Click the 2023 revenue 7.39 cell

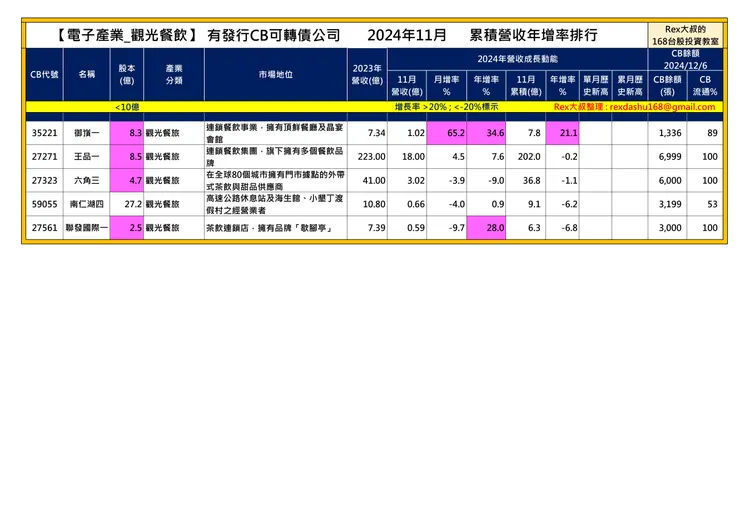coord(367,228)
